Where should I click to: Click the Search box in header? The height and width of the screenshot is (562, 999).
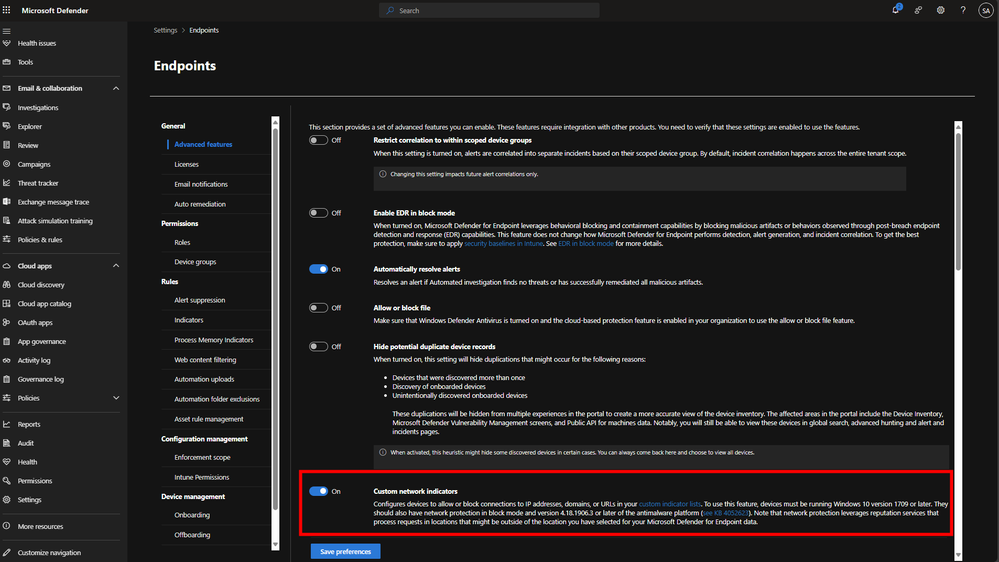(x=489, y=10)
